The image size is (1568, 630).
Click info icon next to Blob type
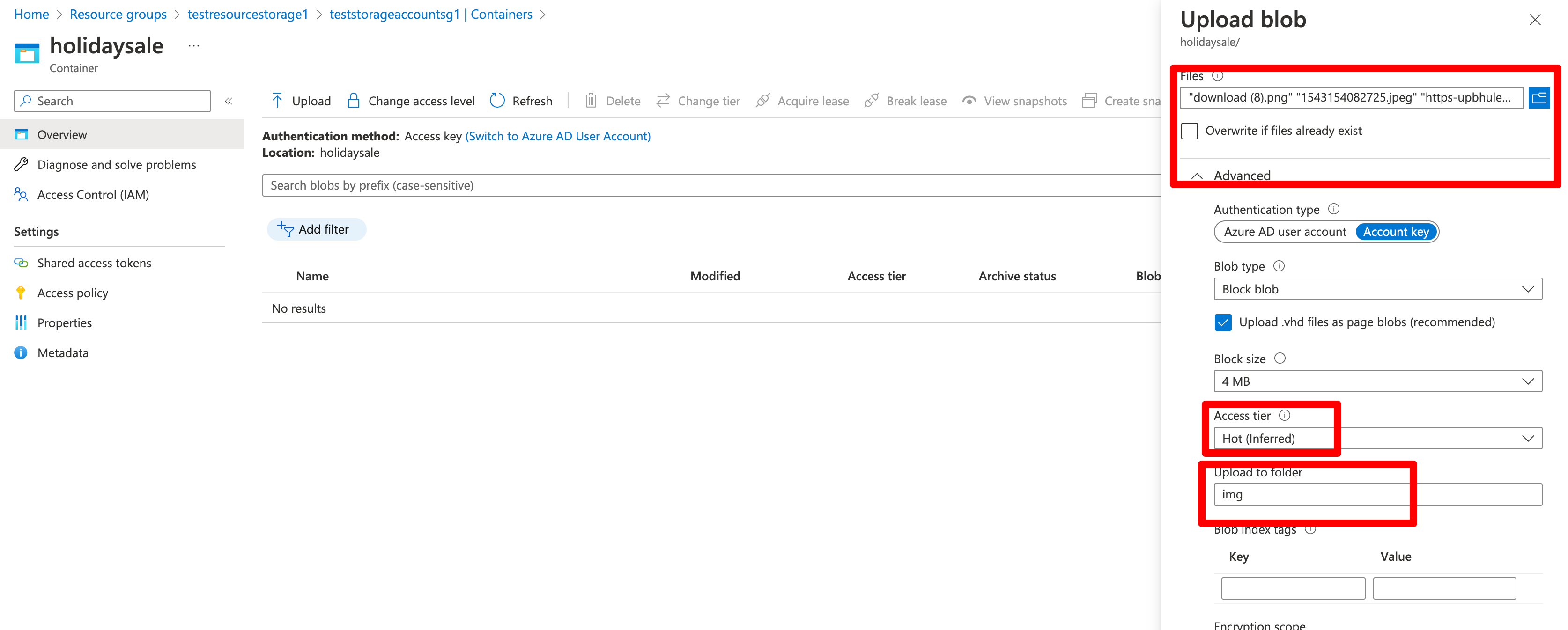1279,266
